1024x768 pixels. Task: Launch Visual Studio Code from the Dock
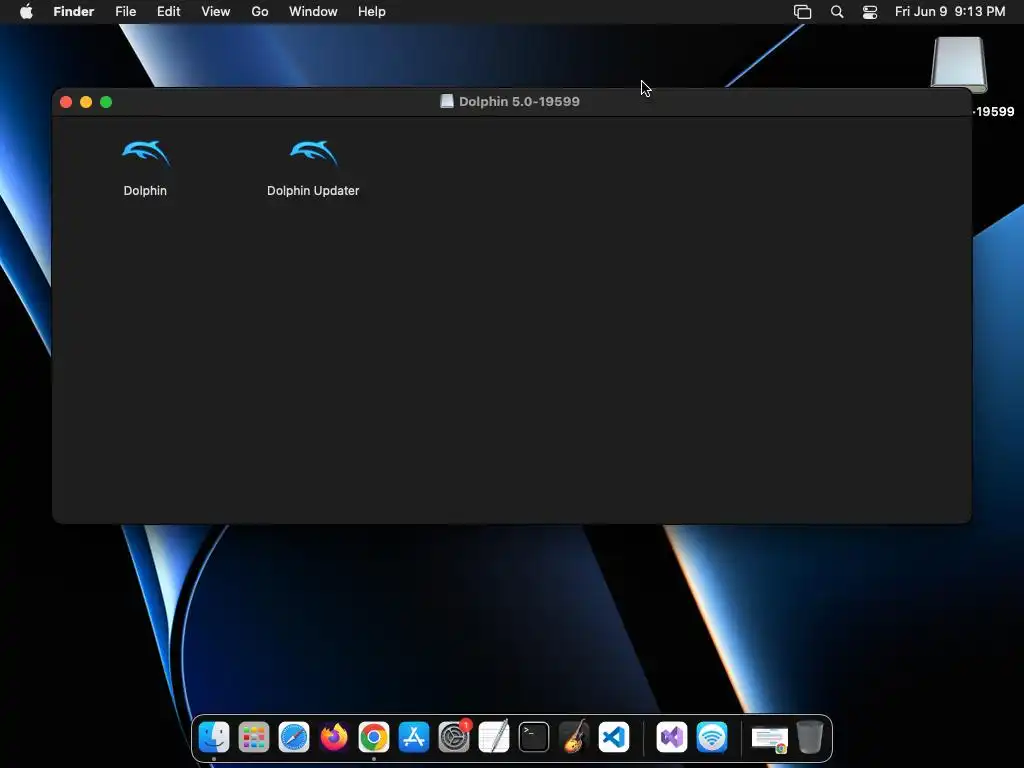click(x=614, y=737)
